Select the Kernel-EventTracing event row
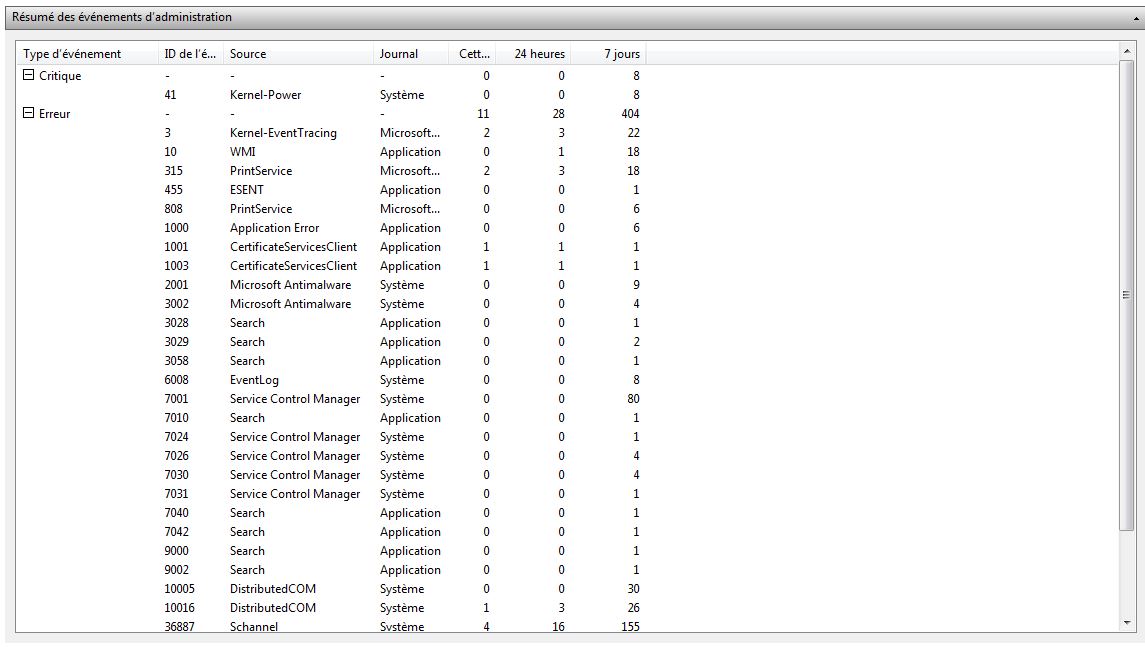This screenshot has height=648, width=1145. coord(283,133)
